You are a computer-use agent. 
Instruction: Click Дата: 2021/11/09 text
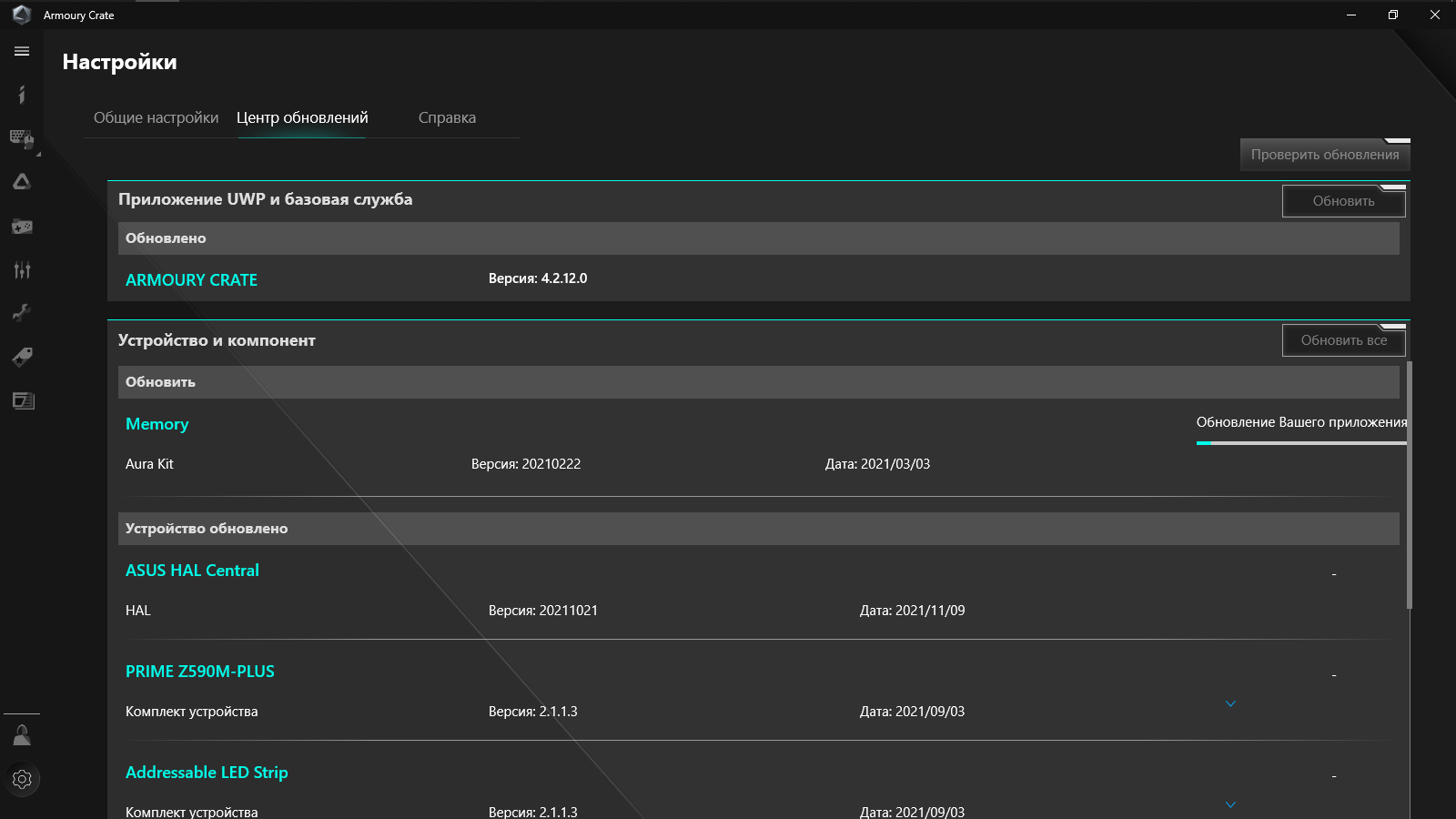tap(913, 611)
